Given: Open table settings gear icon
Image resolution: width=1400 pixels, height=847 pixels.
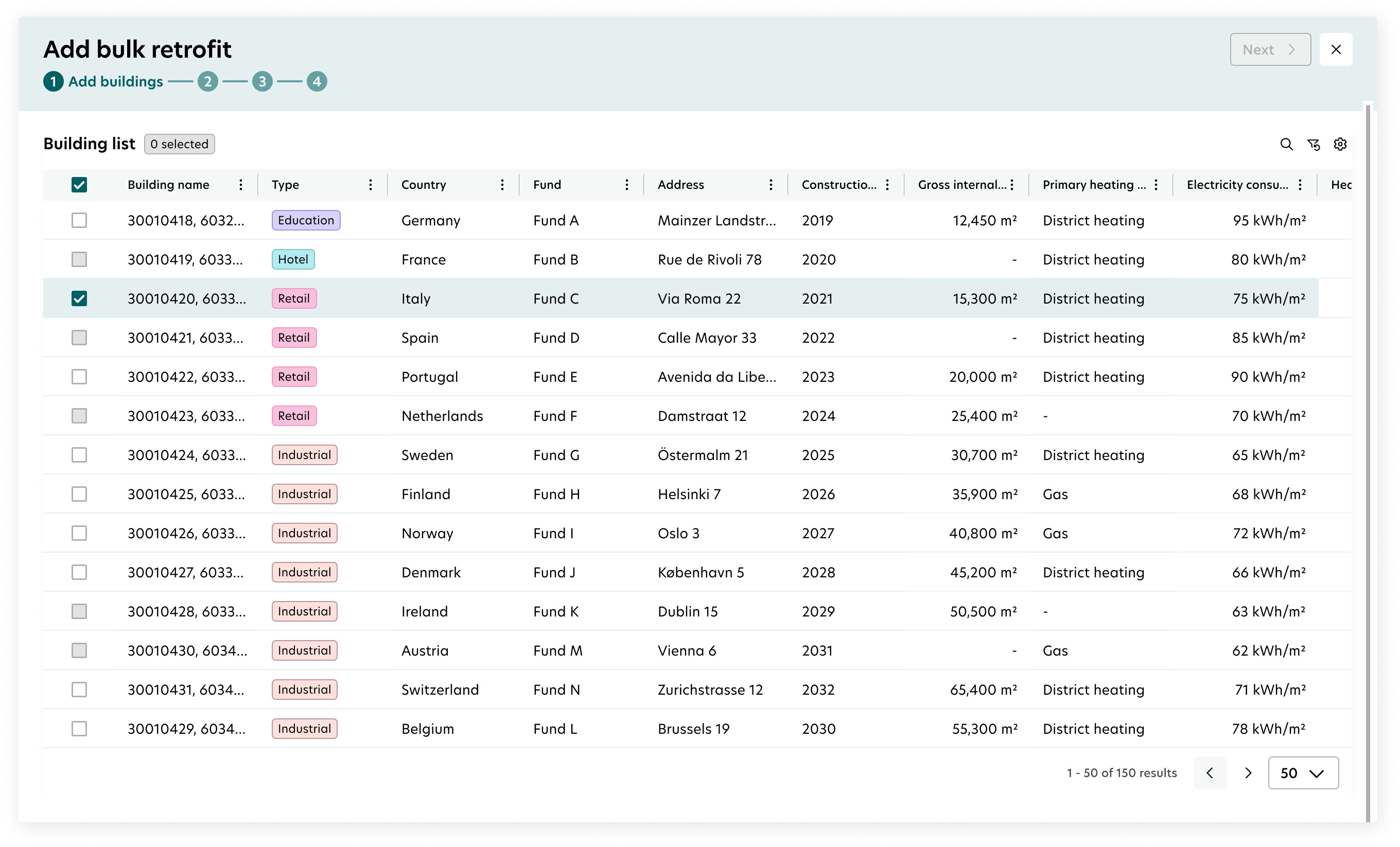Looking at the screenshot, I should [1340, 144].
